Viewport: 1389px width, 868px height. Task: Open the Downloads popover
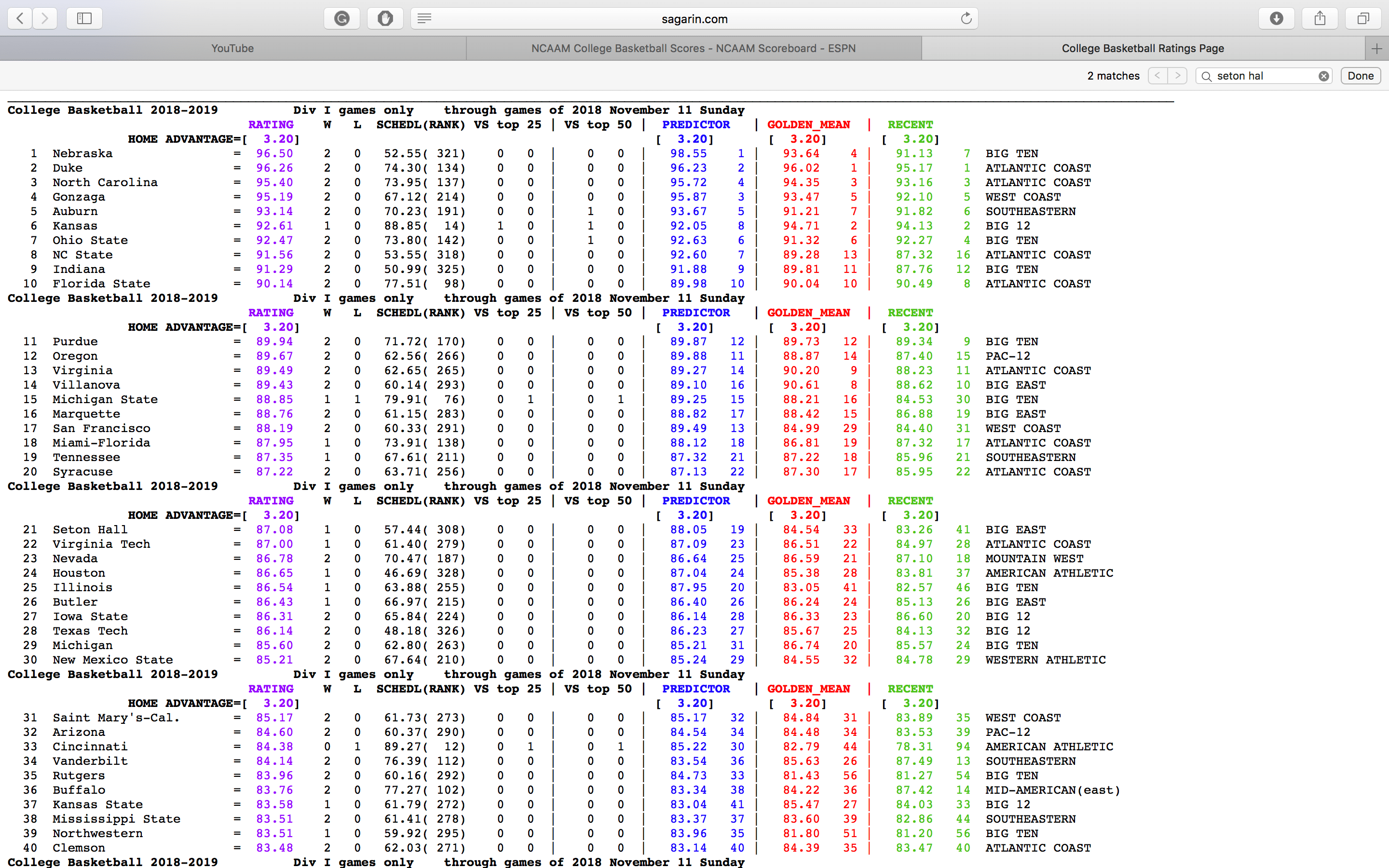click(1277, 18)
